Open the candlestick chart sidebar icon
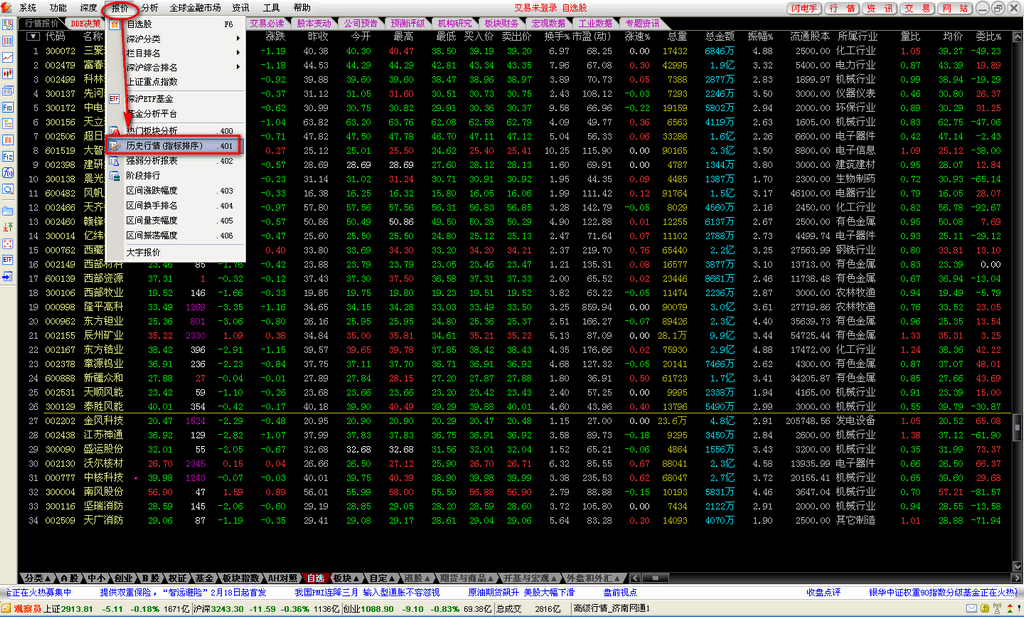 (7, 74)
